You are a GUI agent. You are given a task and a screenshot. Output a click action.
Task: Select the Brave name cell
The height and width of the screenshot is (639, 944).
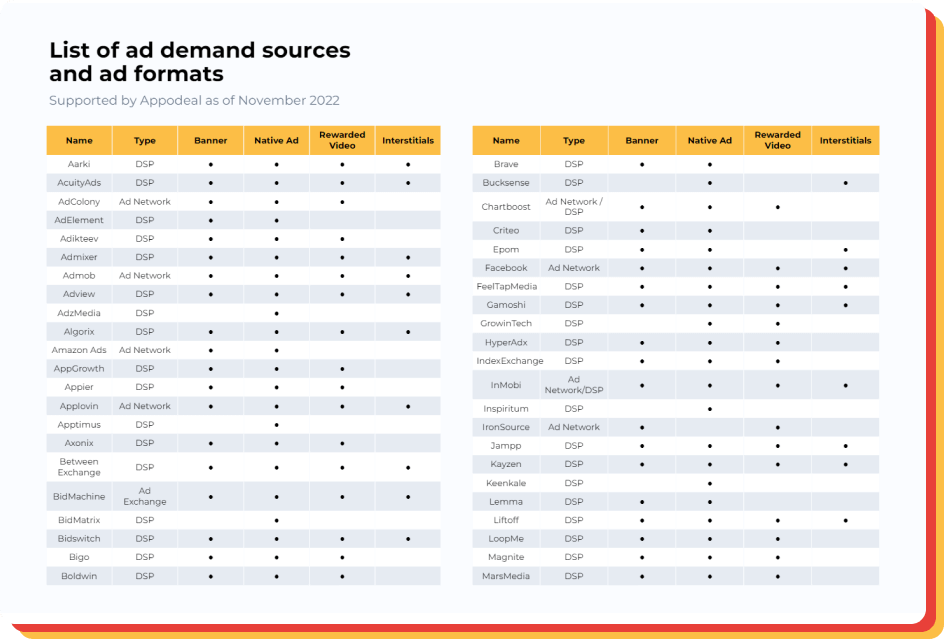click(x=506, y=164)
